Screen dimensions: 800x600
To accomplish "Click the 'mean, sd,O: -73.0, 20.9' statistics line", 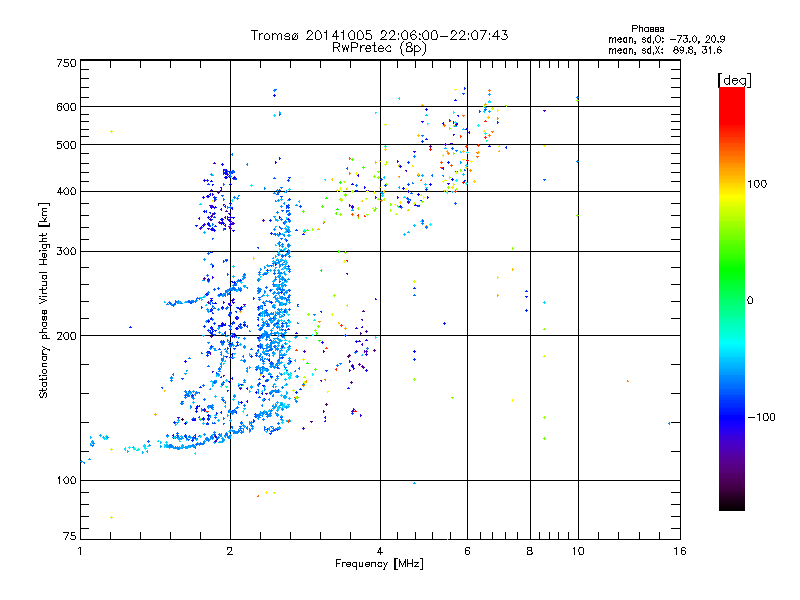I will [666, 39].
